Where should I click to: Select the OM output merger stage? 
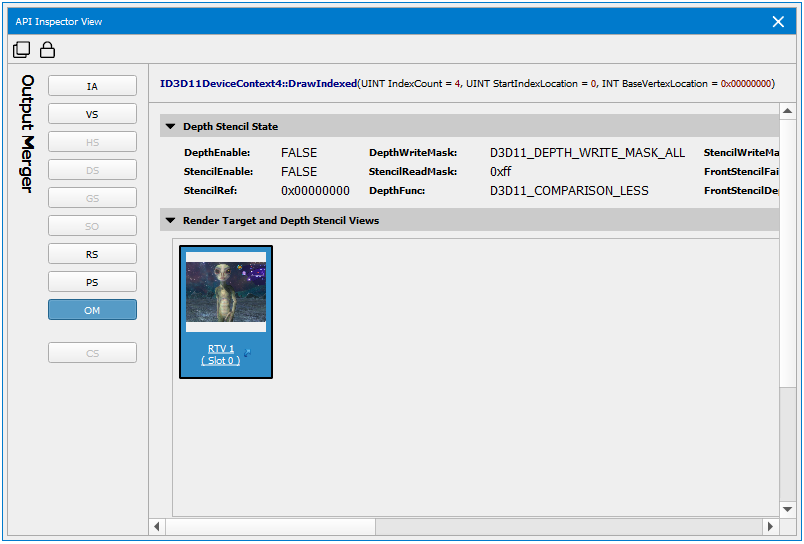pos(92,310)
